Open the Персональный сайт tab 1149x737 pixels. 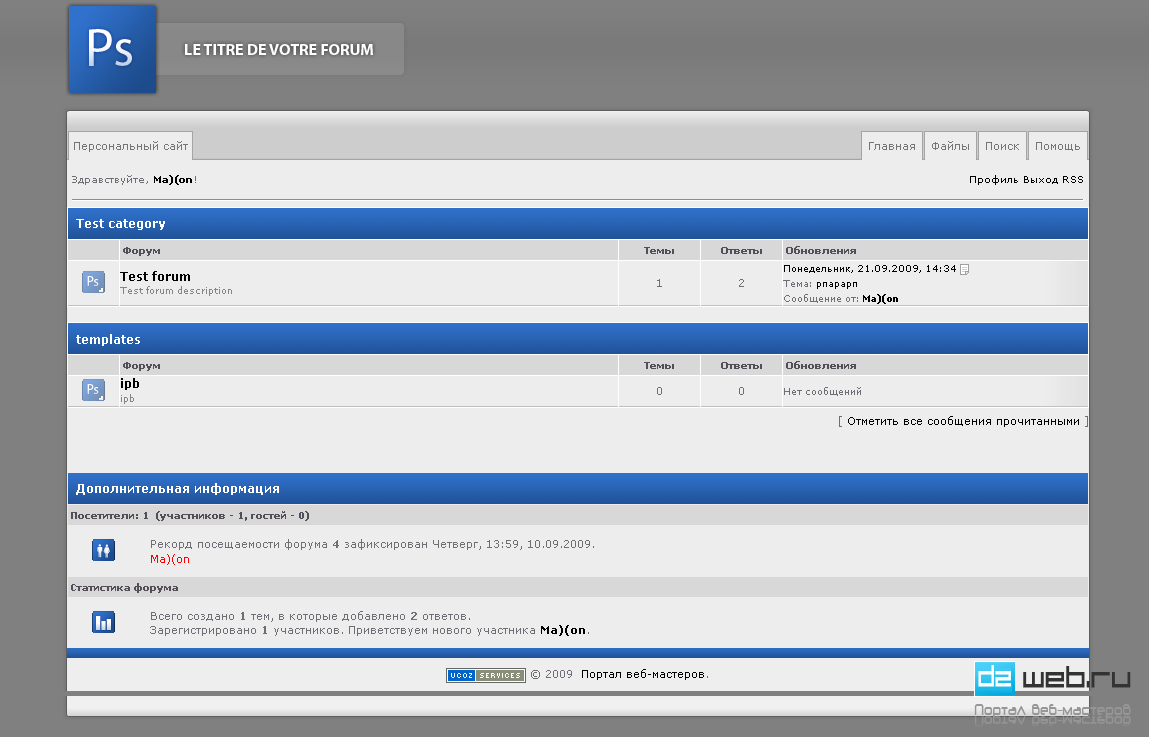[130, 146]
